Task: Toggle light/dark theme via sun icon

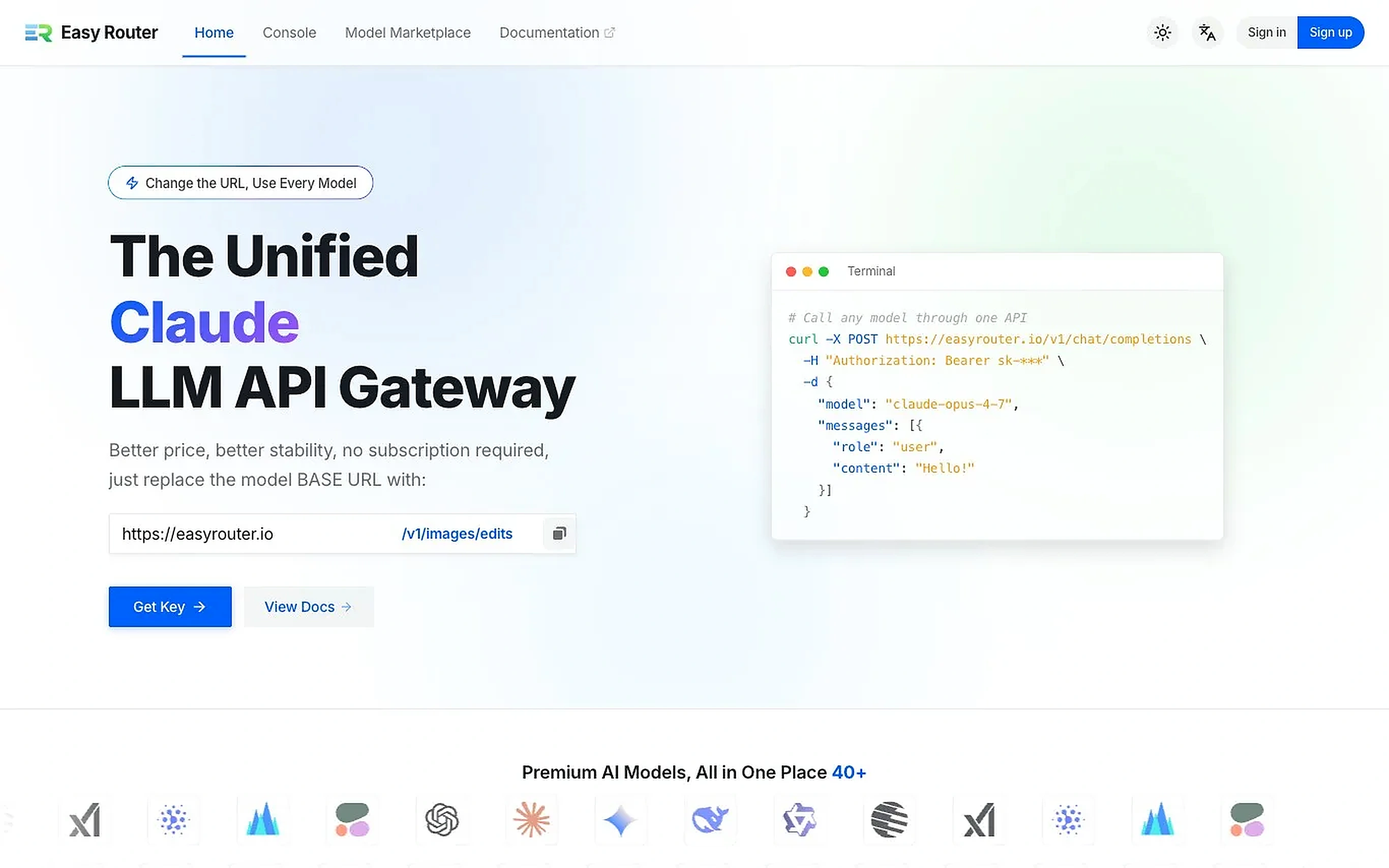Action: click(x=1163, y=33)
